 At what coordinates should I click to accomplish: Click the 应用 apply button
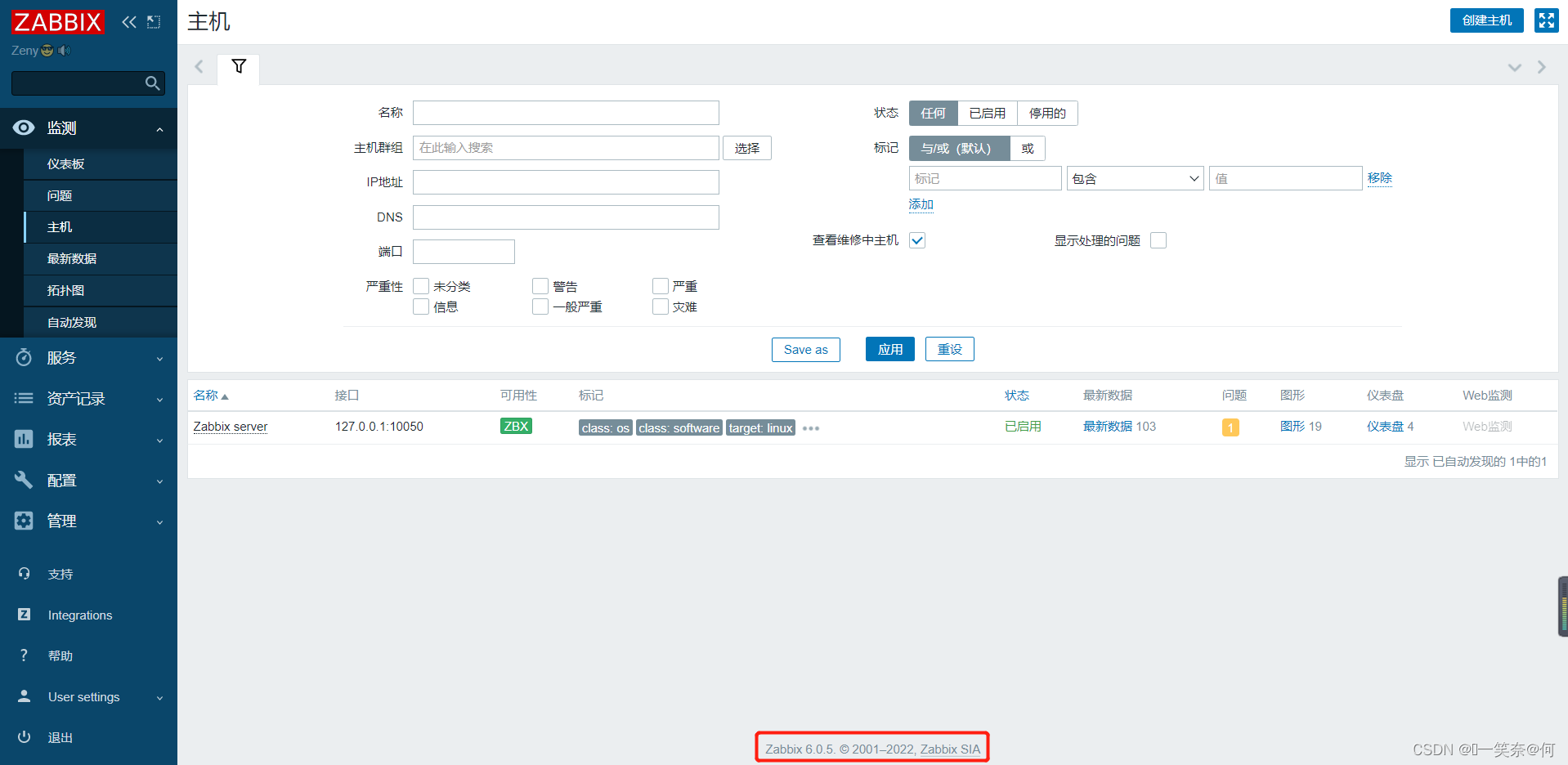click(x=890, y=350)
